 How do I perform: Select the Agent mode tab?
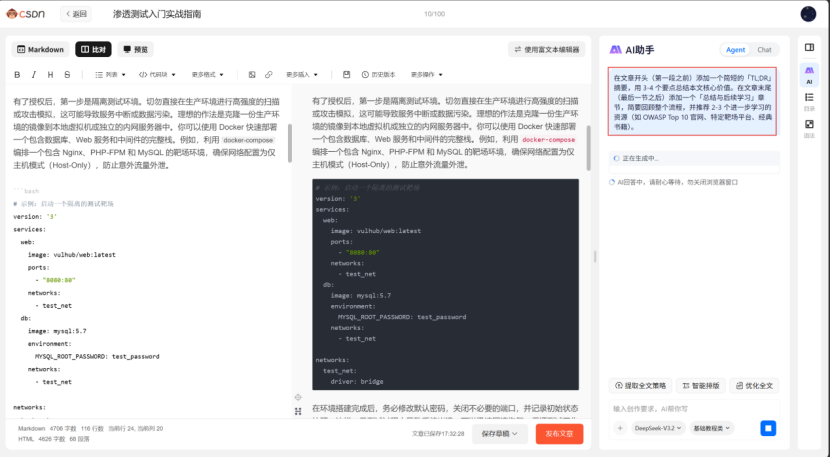[735, 49]
